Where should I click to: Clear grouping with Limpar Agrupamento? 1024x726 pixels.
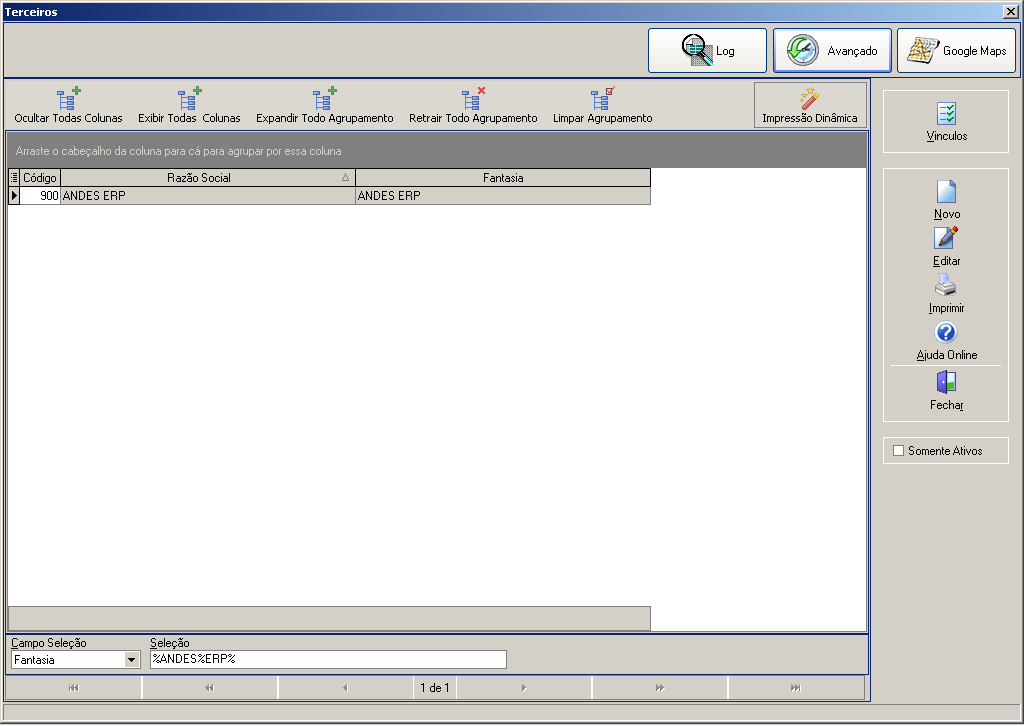click(x=603, y=106)
